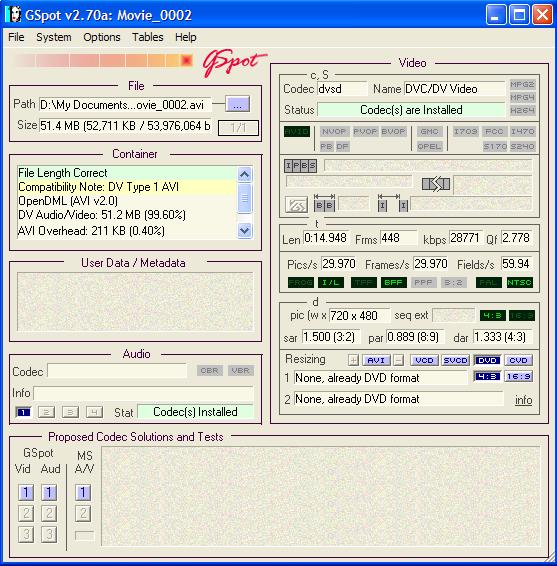The height and width of the screenshot is (566, 557).
Task: Click the Len field 0:14.948
Action: coord(326,238)
